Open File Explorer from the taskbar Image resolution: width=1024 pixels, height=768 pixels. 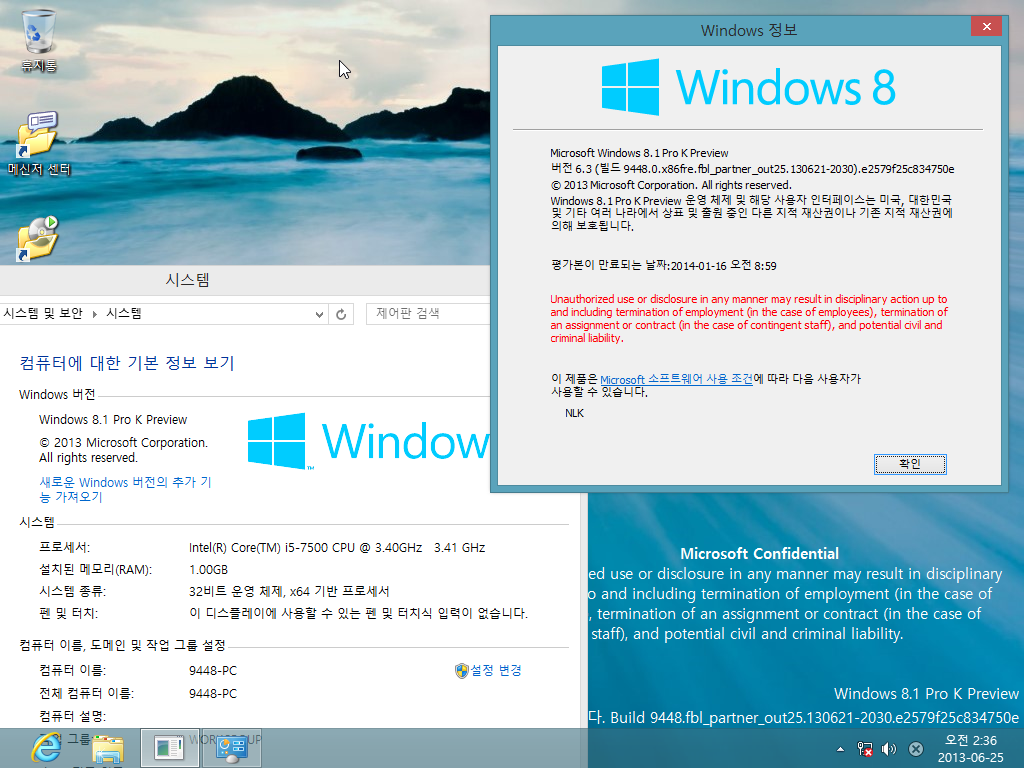coord(110,748)
